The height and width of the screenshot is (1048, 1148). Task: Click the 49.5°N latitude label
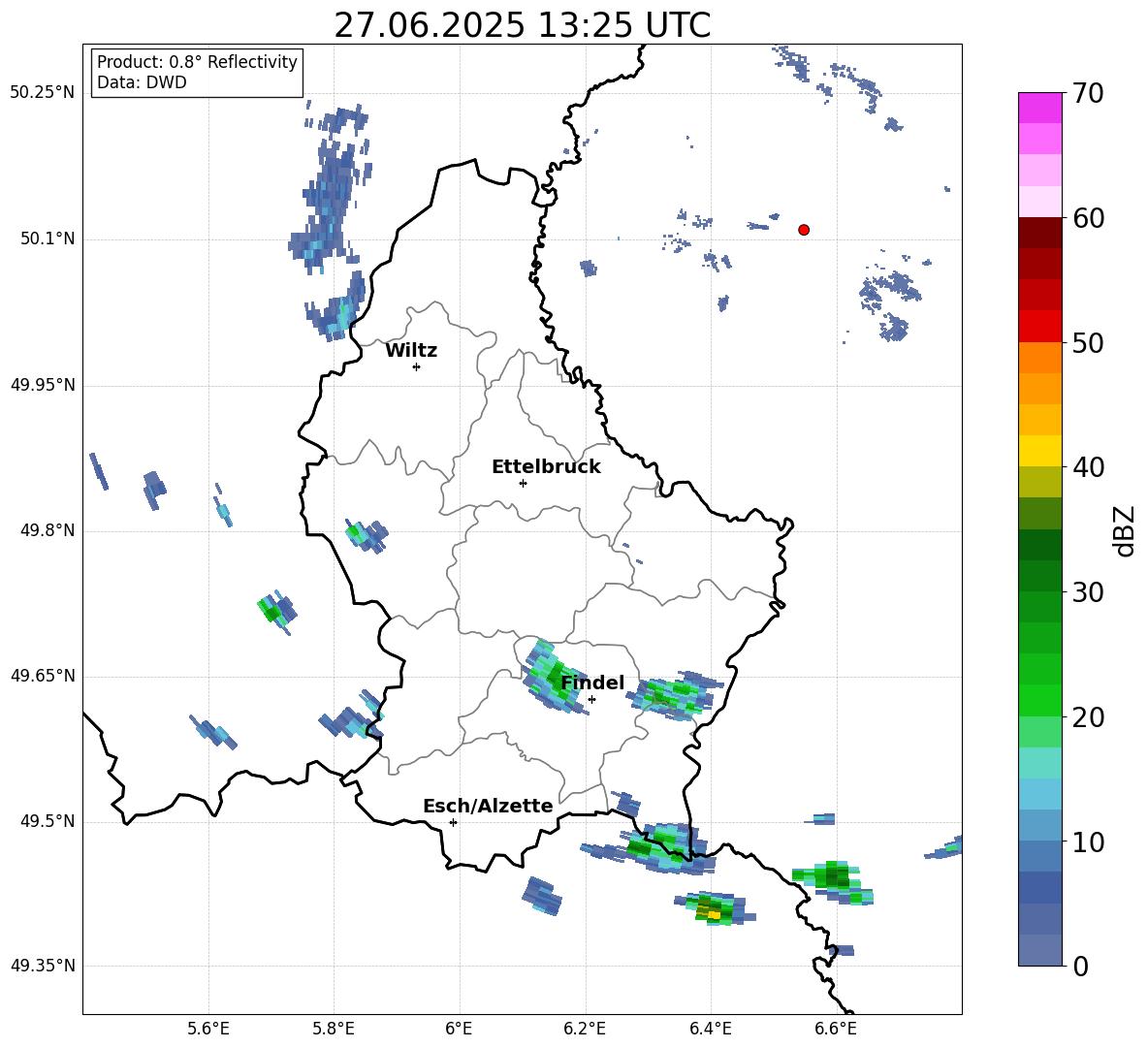click(47, 821)
